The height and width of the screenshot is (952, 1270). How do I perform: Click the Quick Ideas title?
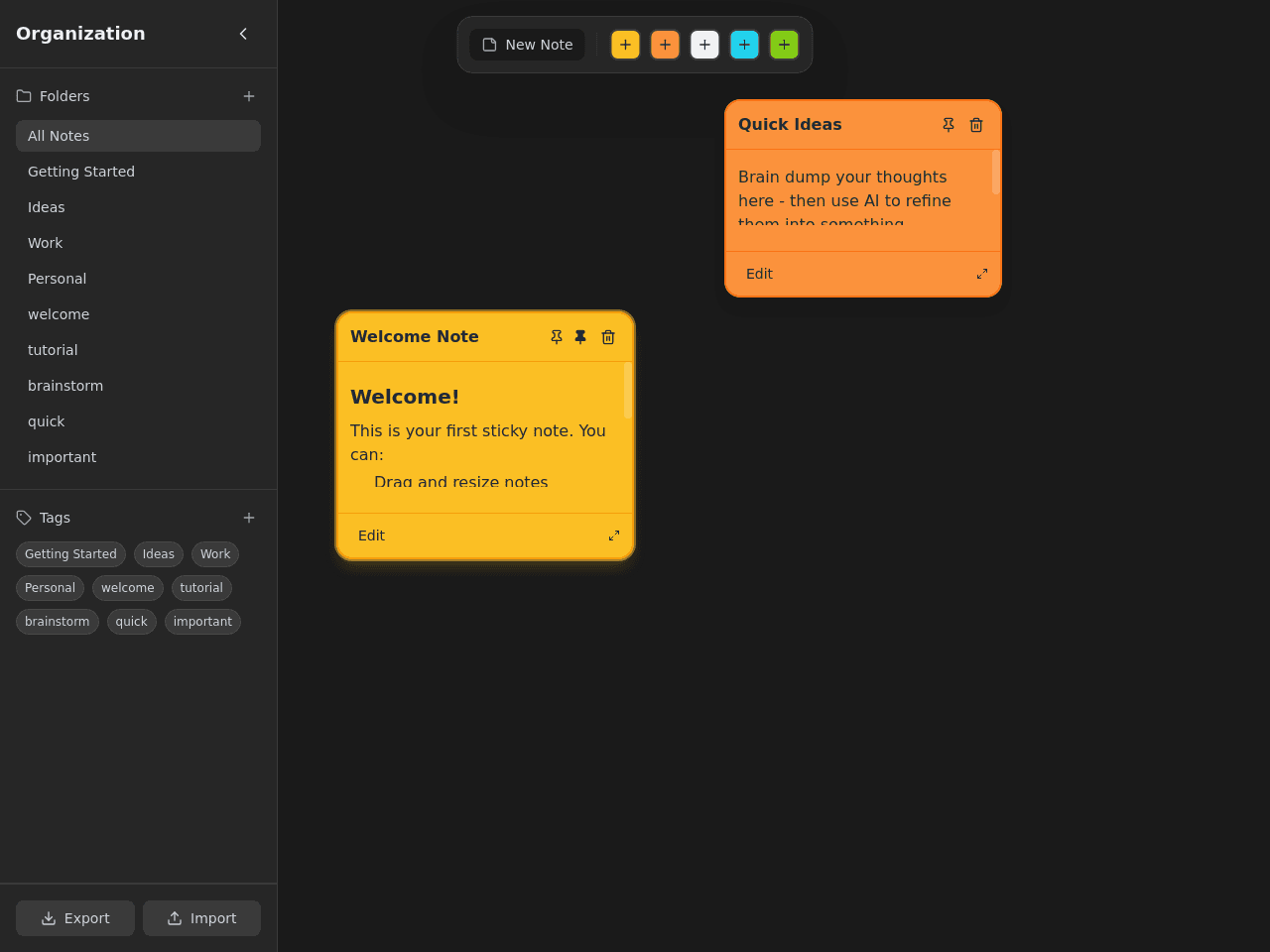click(x=790, y=124)
